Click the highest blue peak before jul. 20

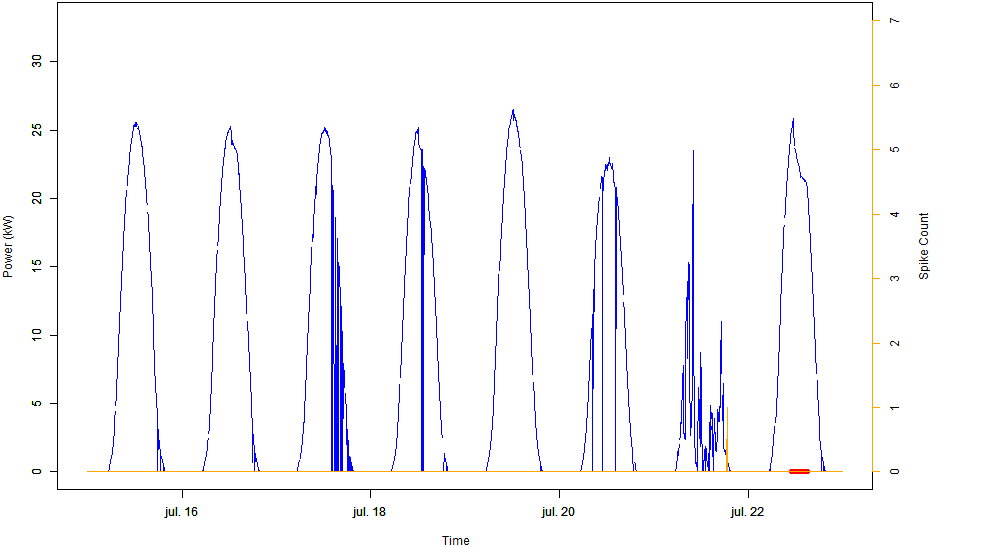513,111
